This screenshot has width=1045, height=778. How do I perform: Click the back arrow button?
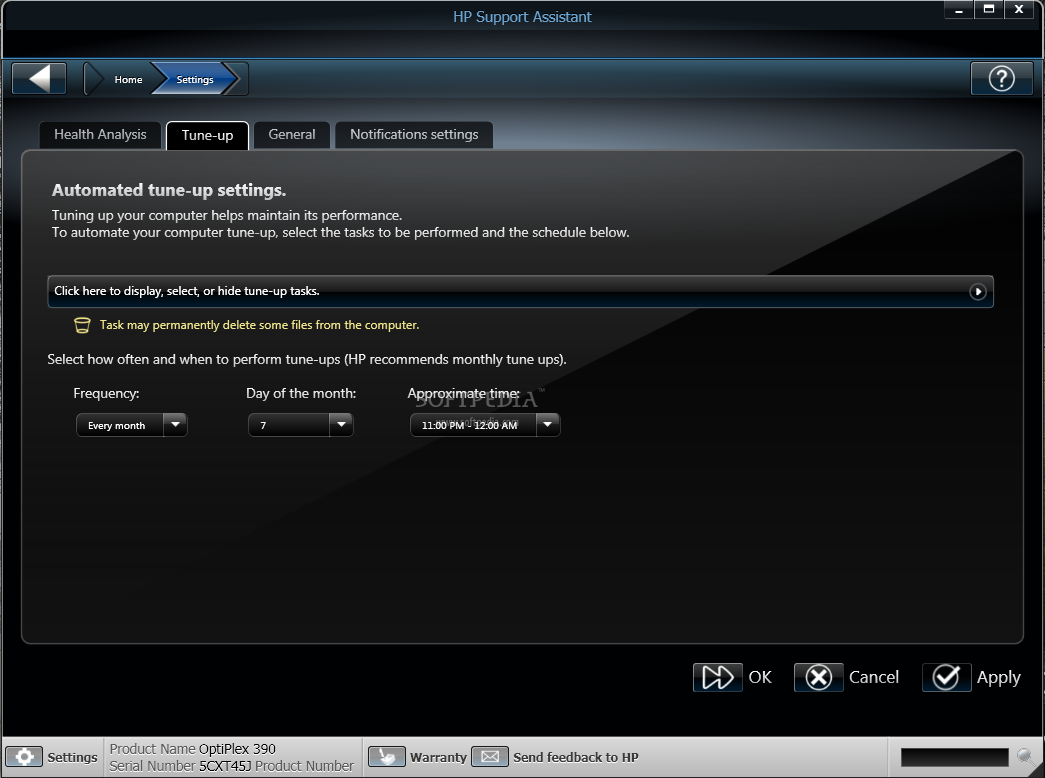pos(39,79)
